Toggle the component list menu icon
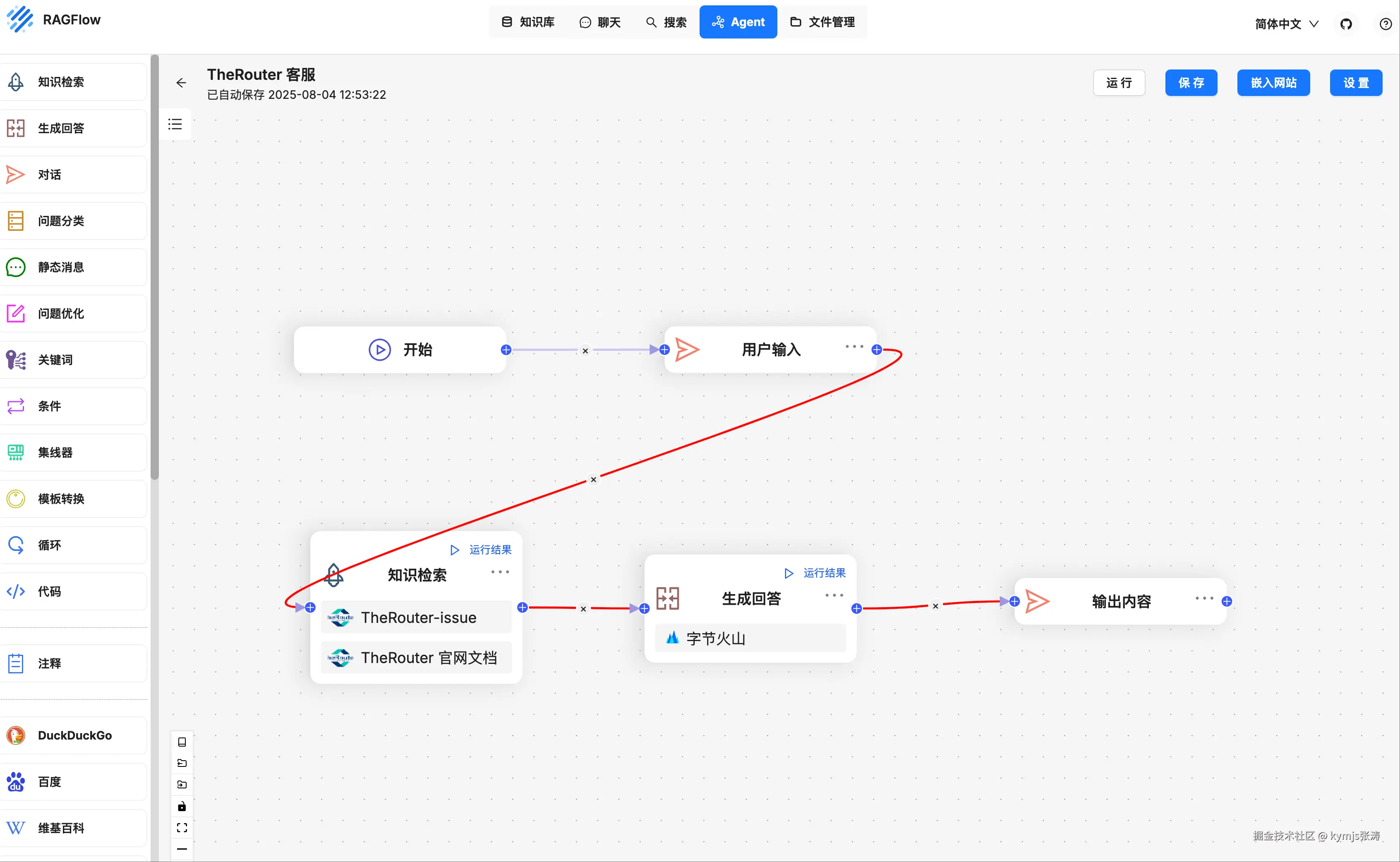Screen dimensions: 1400x862 [175, 124]
